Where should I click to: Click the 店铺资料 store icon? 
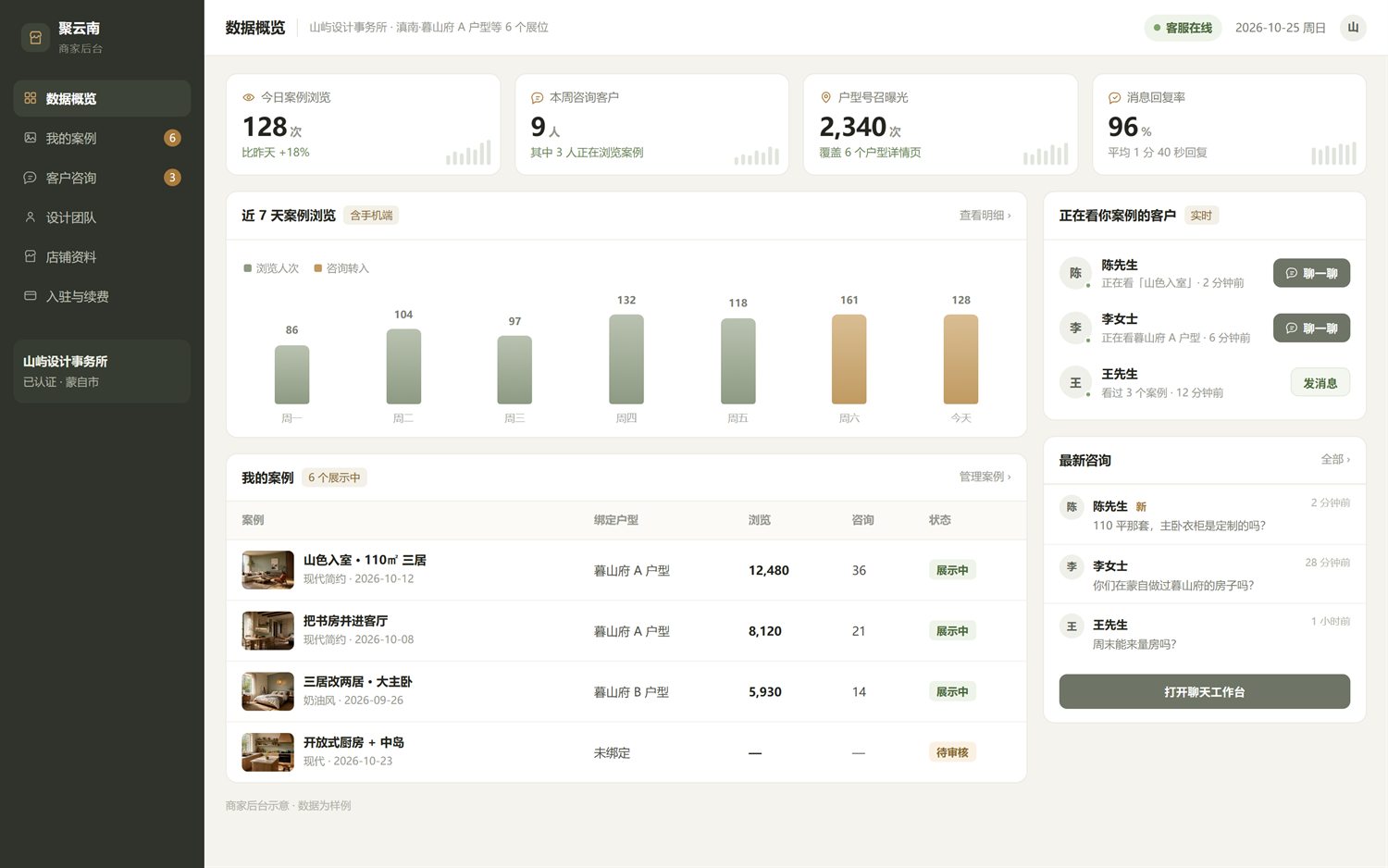coord(31,256)
